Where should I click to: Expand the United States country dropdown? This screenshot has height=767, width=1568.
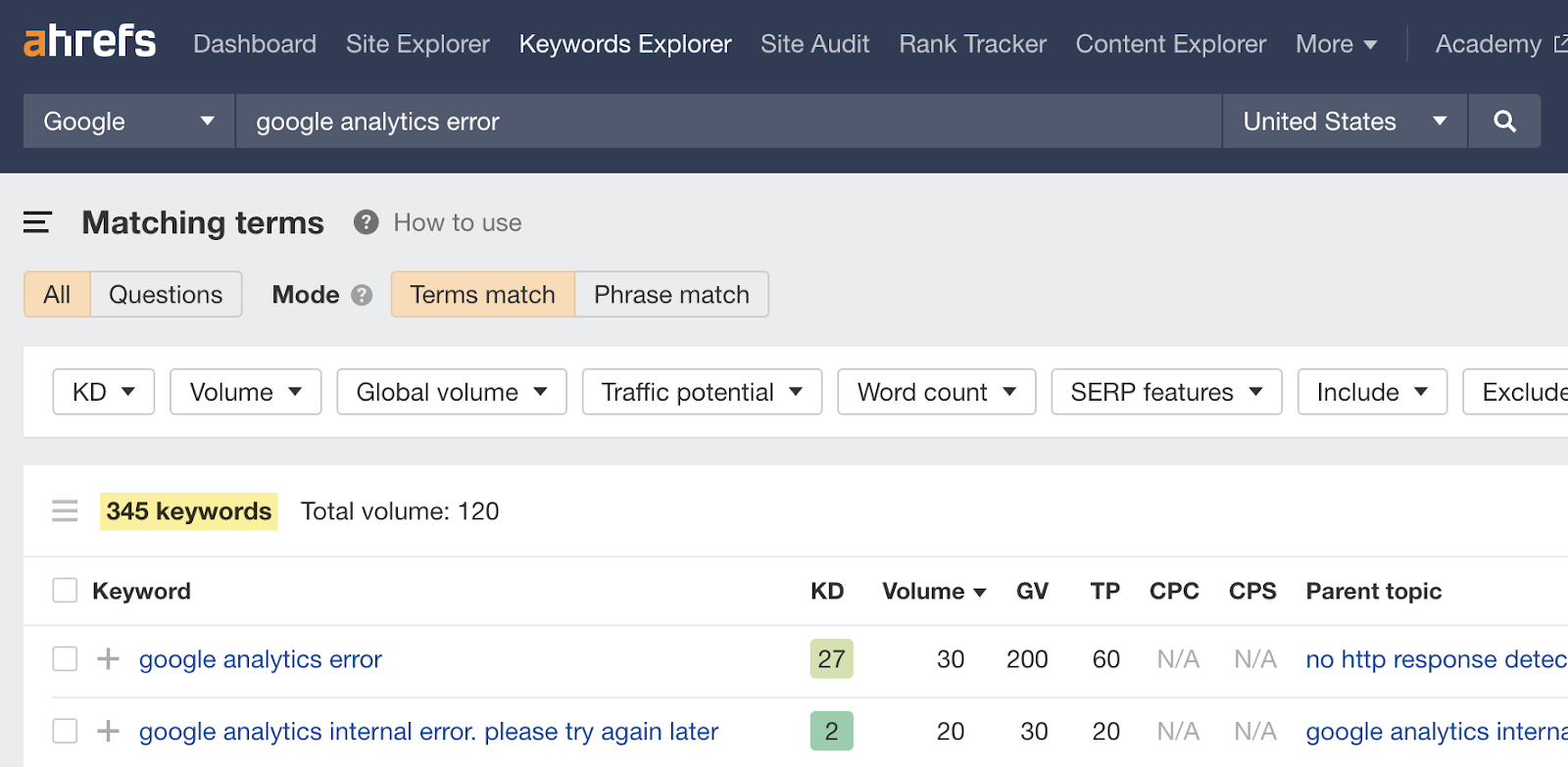tap(1344, 121)
